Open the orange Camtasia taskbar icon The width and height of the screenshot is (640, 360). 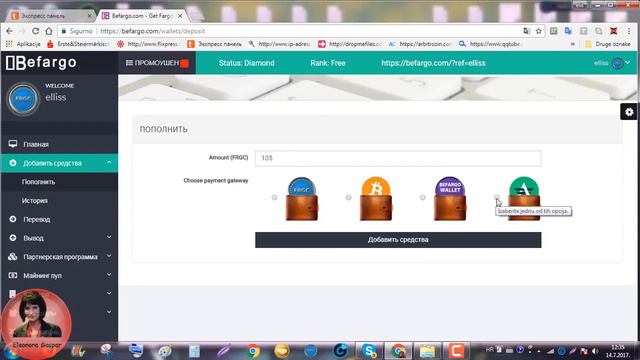456,351
